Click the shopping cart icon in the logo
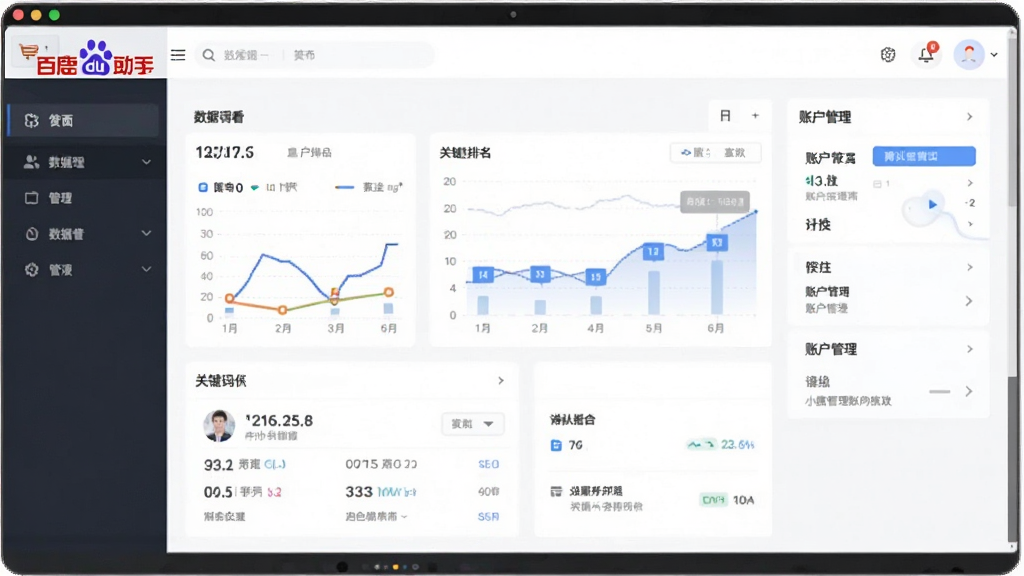1024x576 pixels. (x=28, y=51)
